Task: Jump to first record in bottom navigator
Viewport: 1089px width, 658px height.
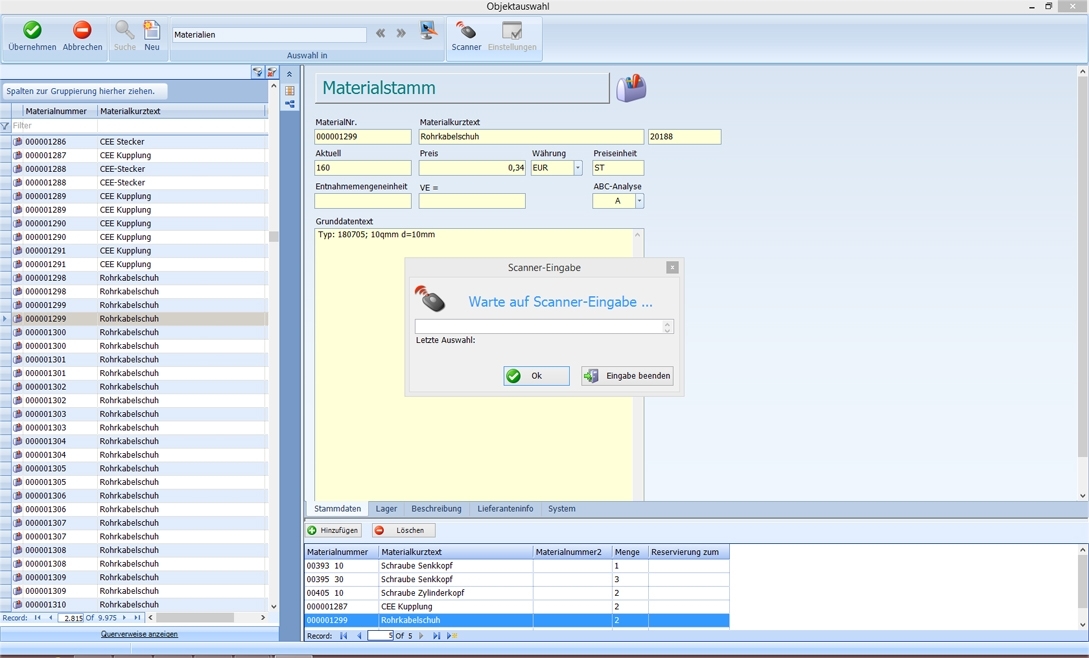Action: pyautogui.click(x=343, y=636)
